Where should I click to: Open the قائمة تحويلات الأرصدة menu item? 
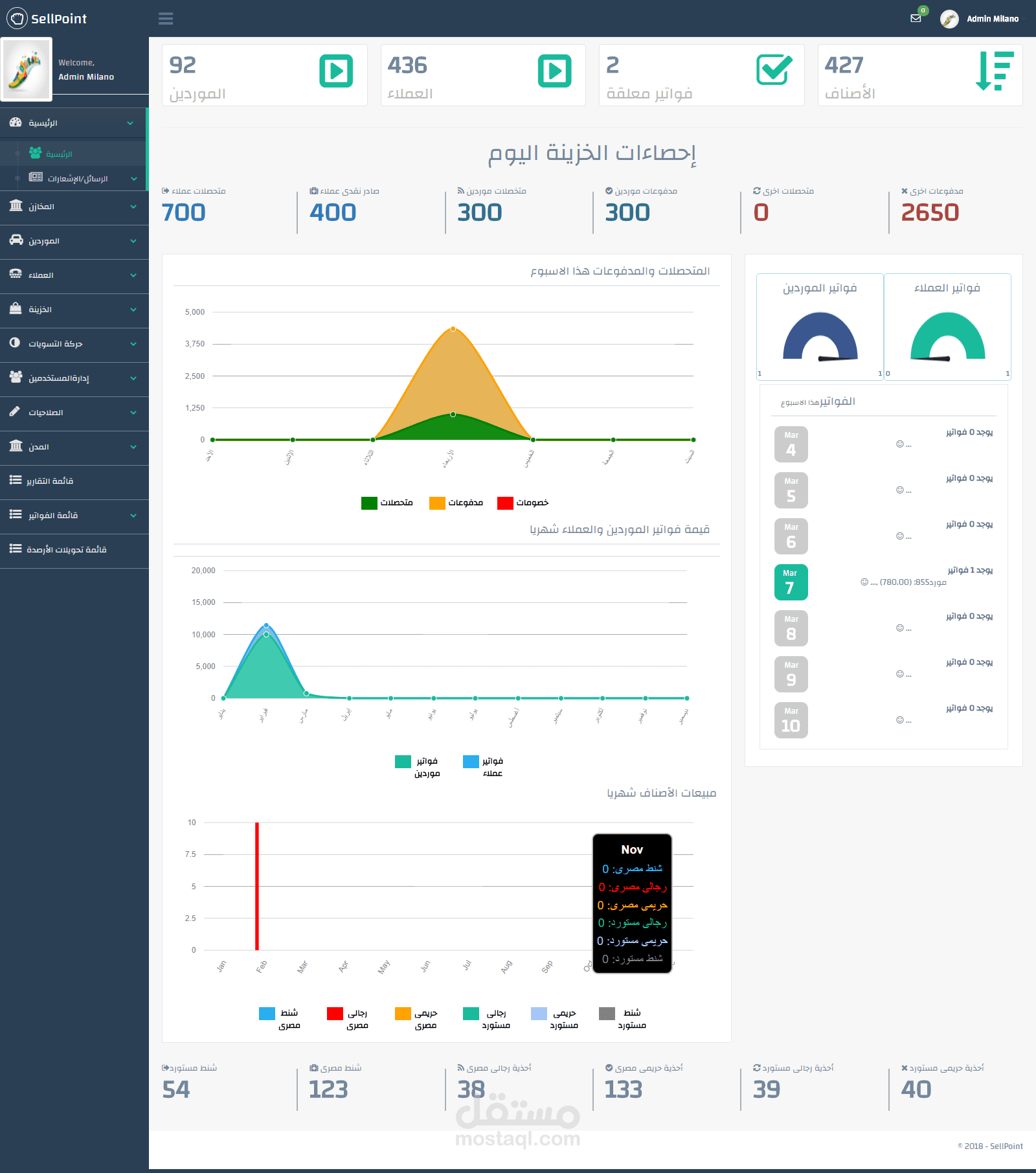click(x=74, y=550)
